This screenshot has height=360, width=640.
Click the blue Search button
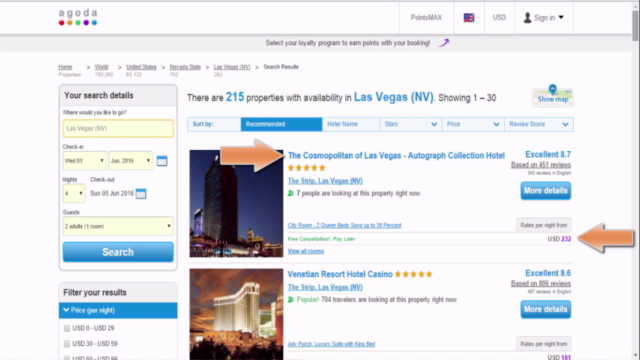[118, 252]
